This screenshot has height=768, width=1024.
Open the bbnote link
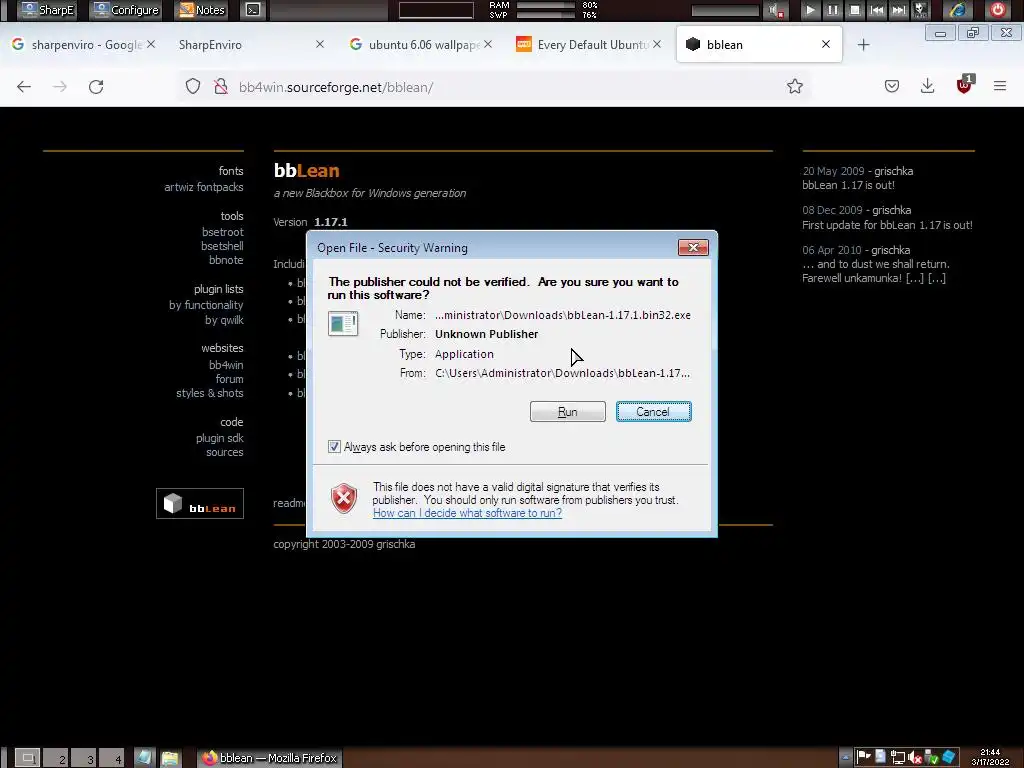pos(226,260)
